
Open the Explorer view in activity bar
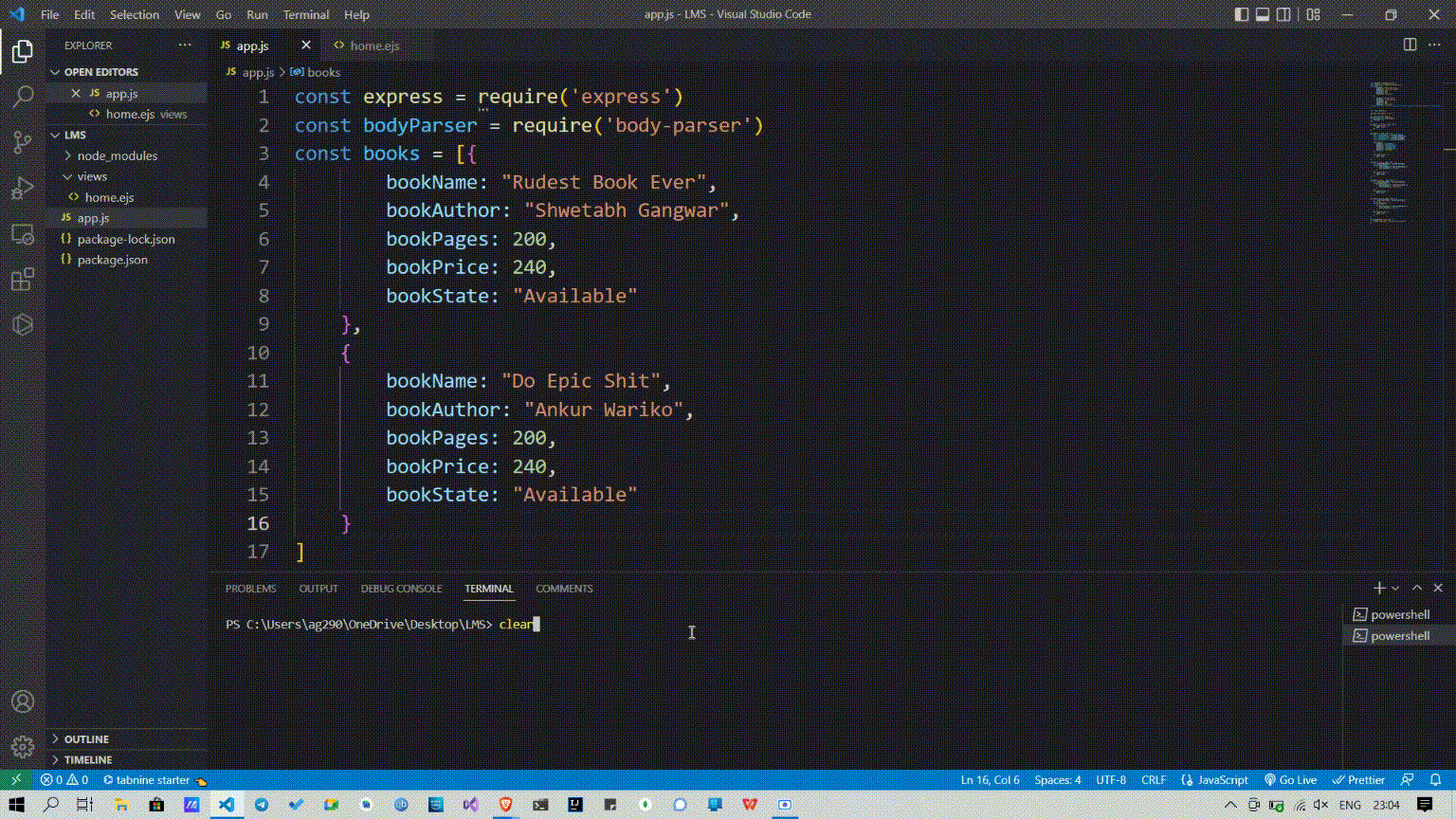(23, 51)
